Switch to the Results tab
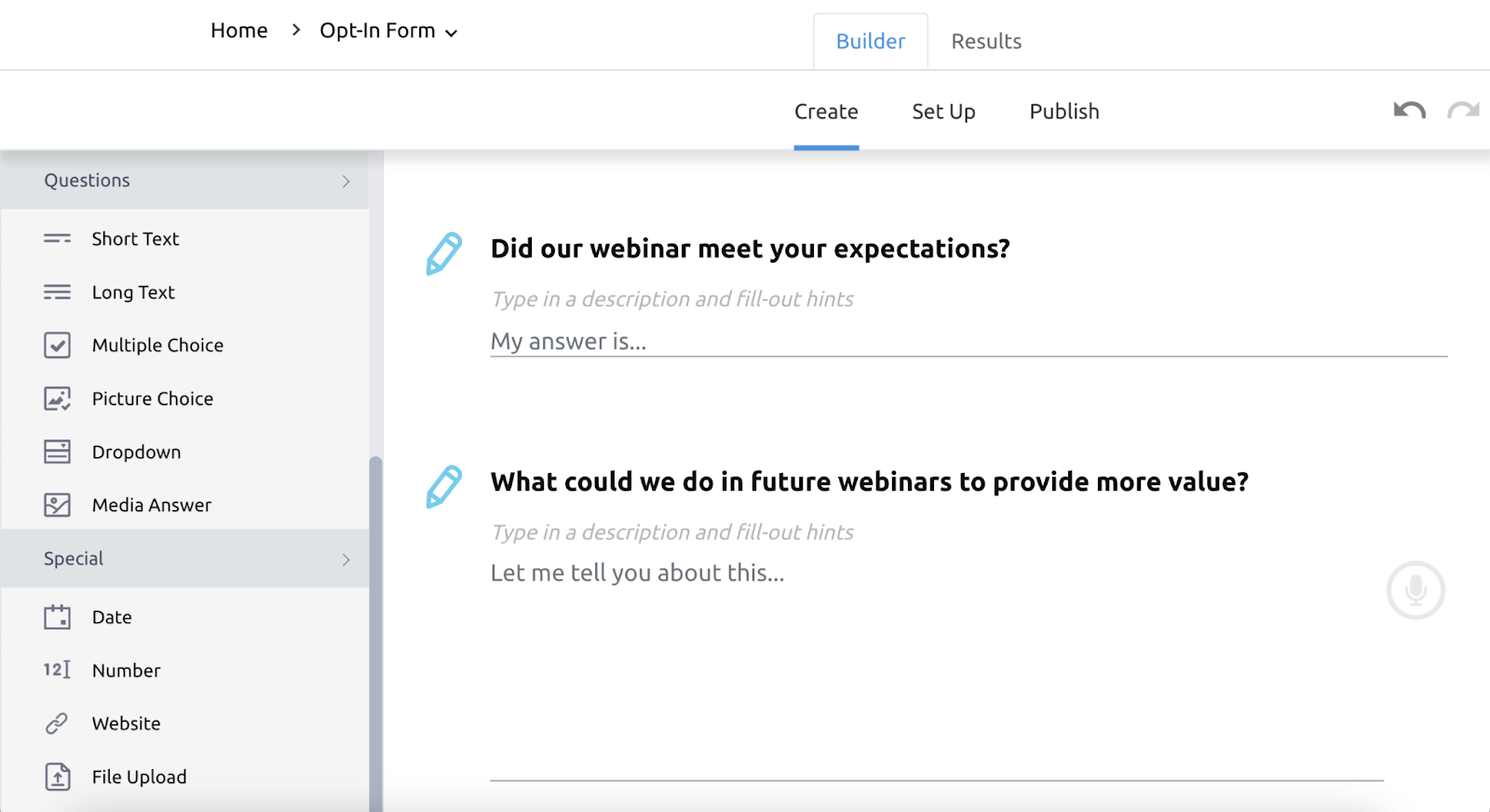 tap(985, 40)
